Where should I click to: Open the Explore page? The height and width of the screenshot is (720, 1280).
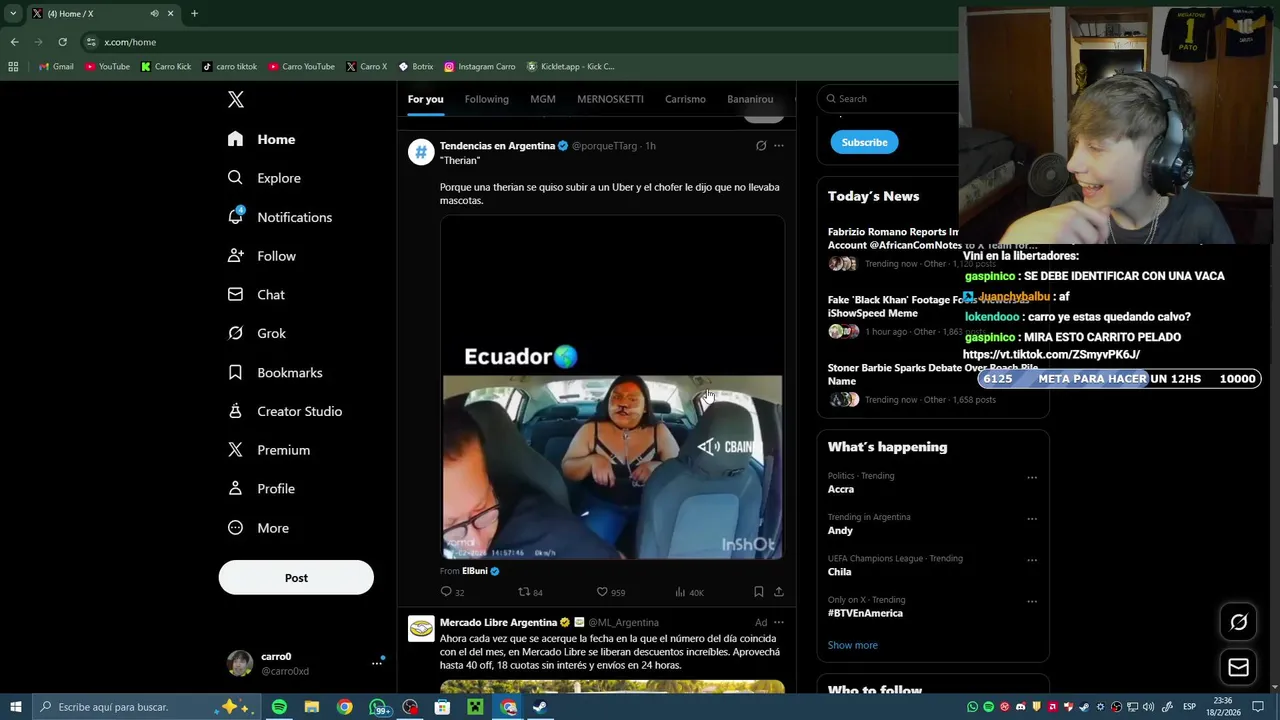coord(264,178)
